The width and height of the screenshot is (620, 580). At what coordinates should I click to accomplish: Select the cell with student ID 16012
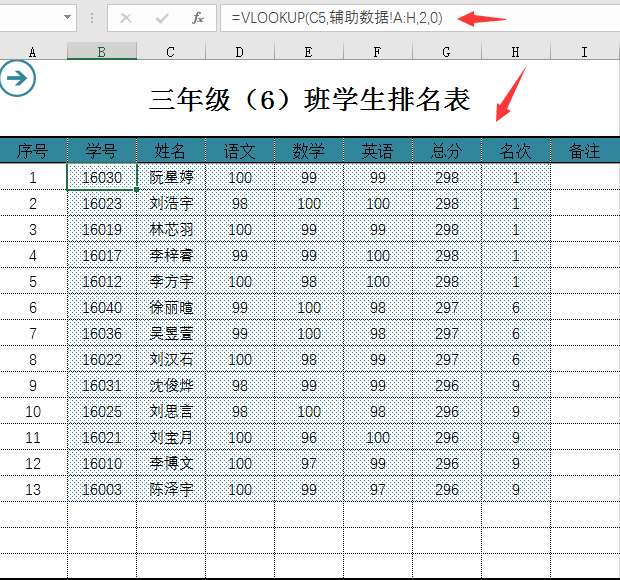[x=102, y=281]
